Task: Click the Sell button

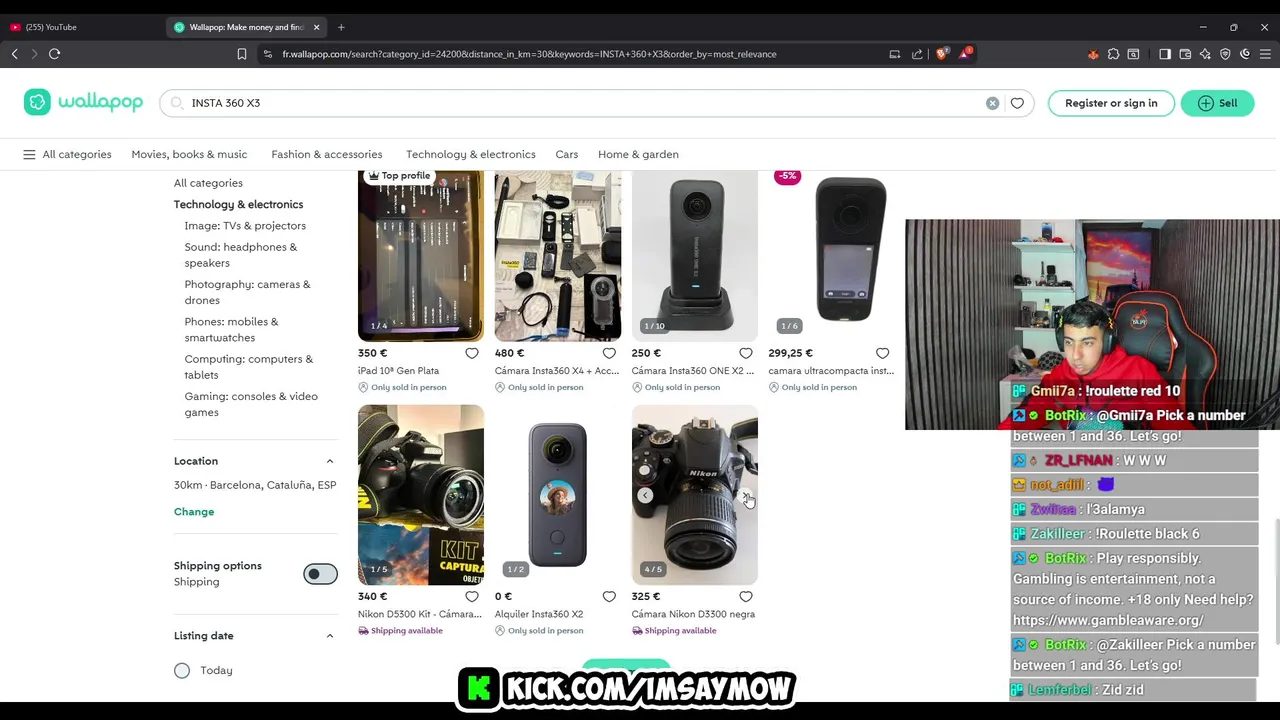Action: pos(1217,103)
